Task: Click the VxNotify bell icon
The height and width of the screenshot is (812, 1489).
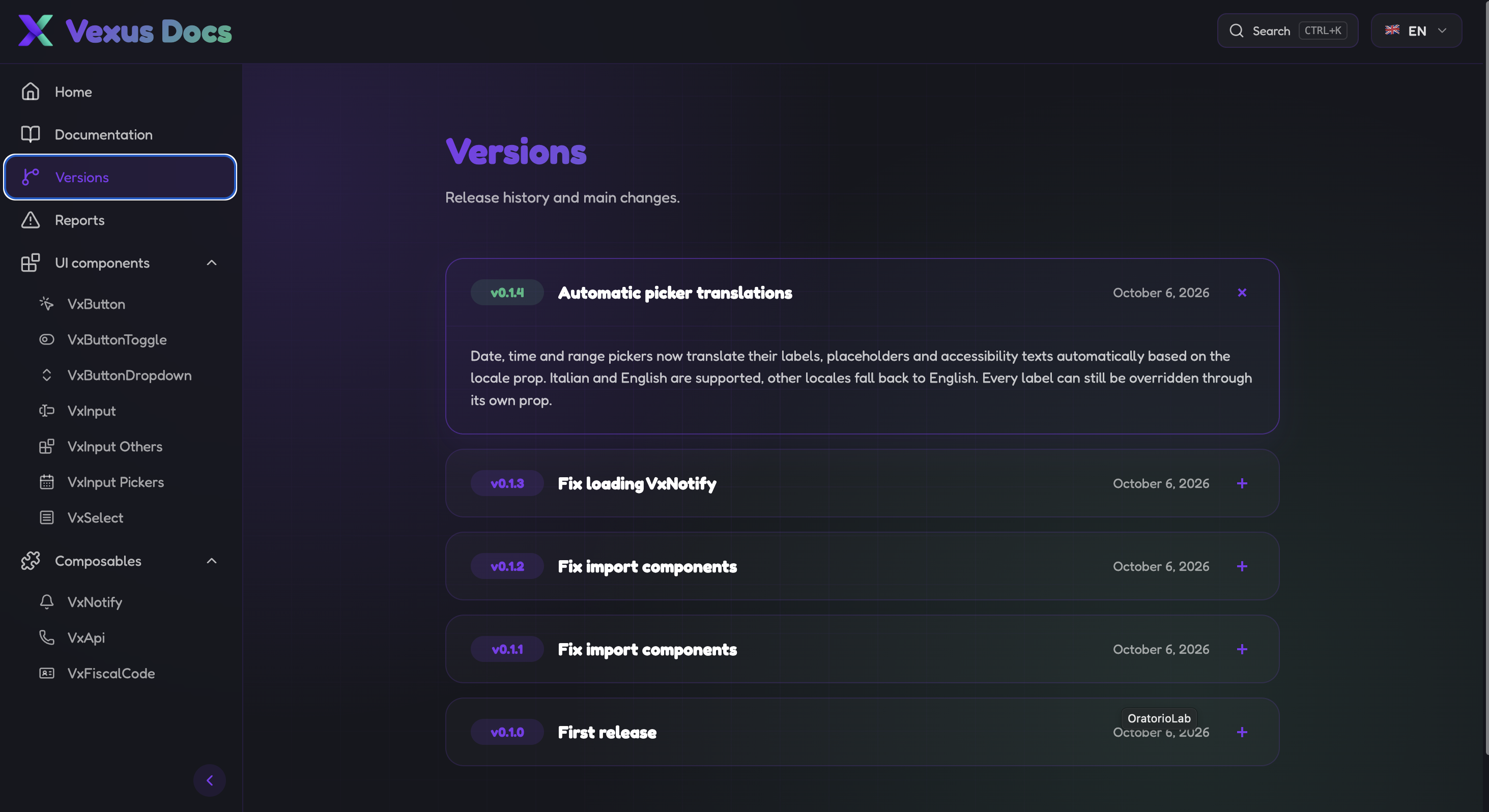Action: click(46, 602)
